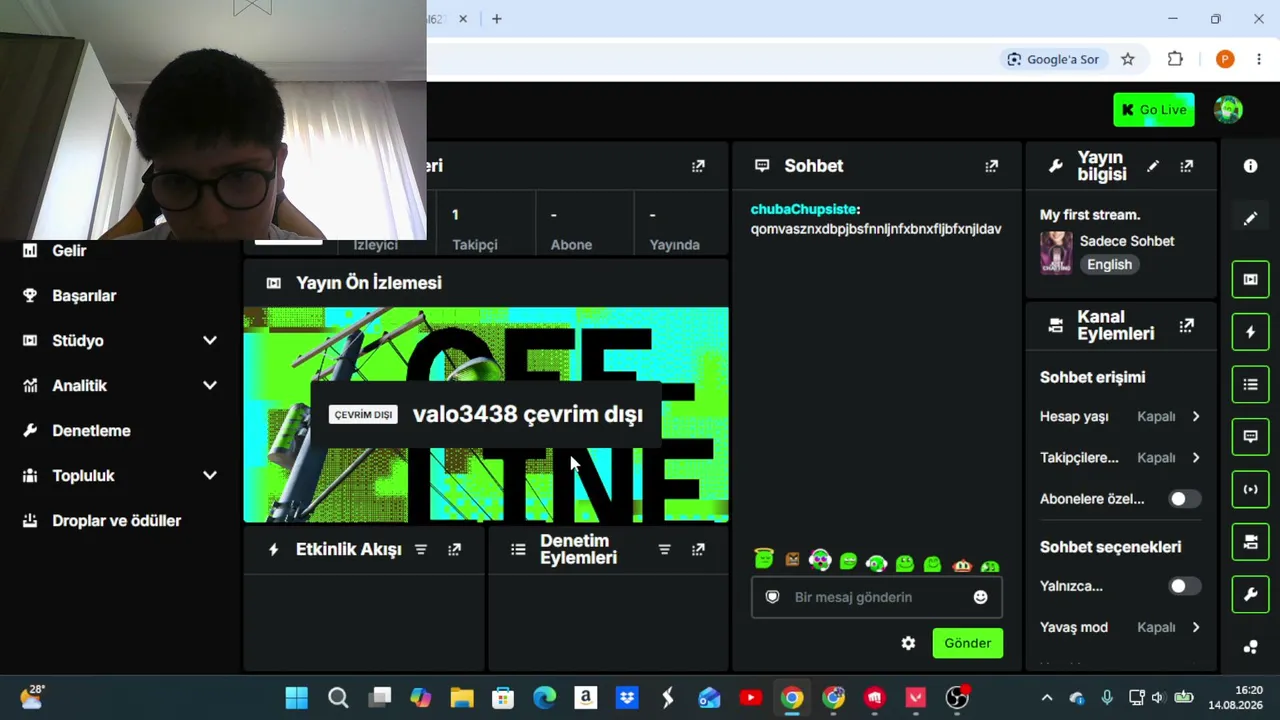Pick the green emote wearing white headphones
This screenshot has height=720, width=1280.
tap(876, 563)
